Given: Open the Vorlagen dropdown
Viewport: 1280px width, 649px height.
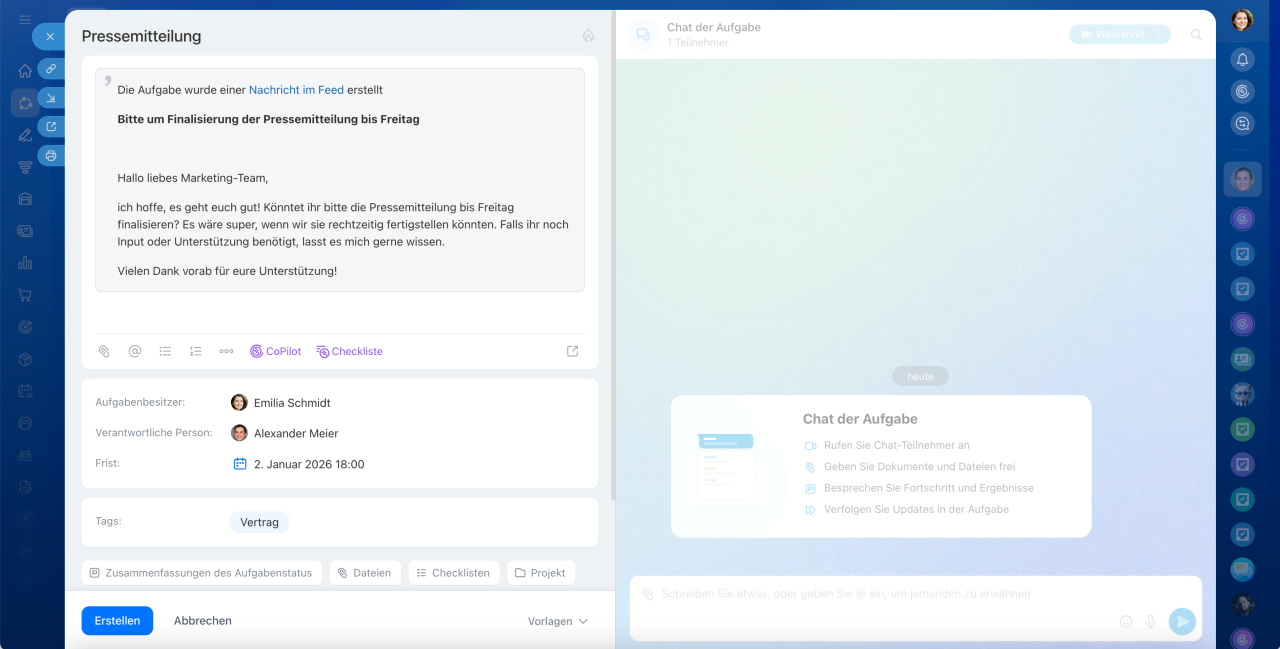Looking at the screenshot, I should (558, 621).
